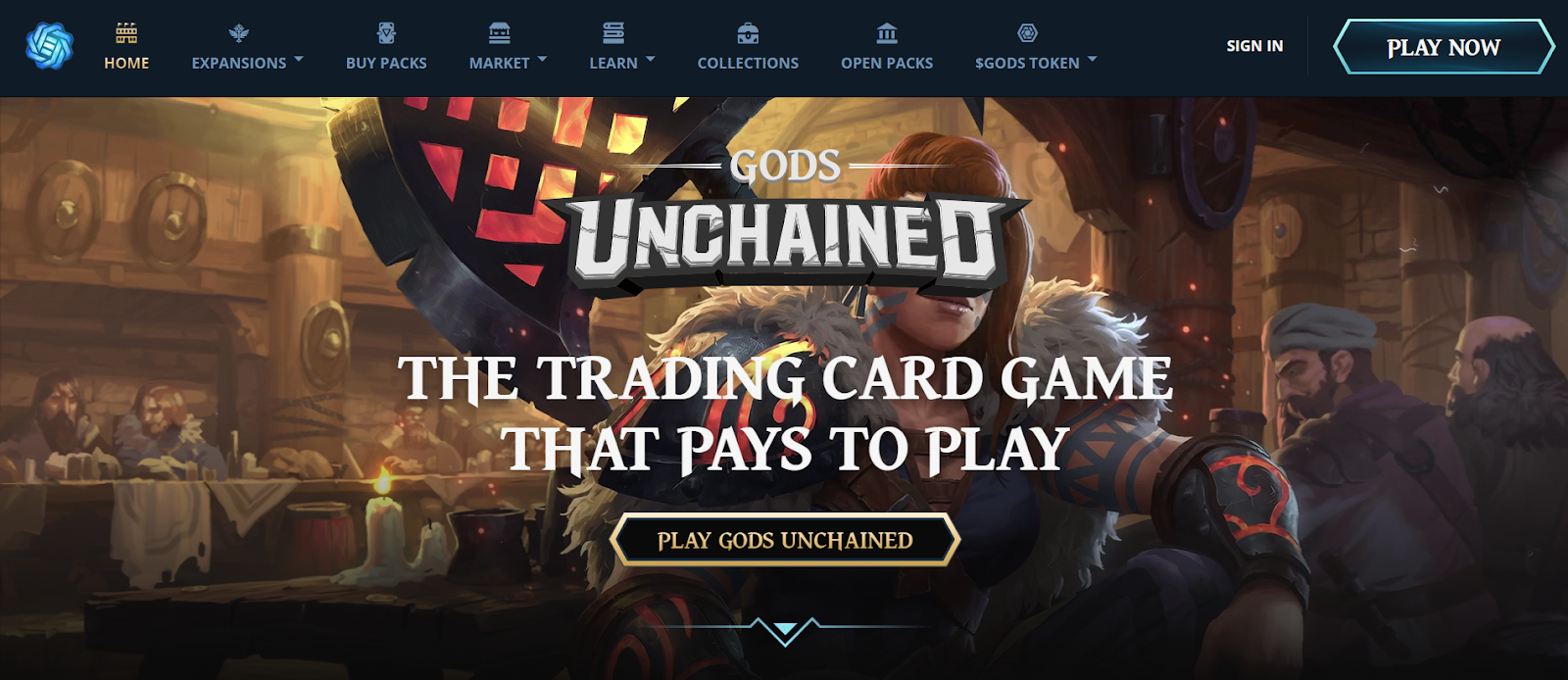Open the Collections menu item
This screenshot has height=680, width=1568.
click(748, 63)
